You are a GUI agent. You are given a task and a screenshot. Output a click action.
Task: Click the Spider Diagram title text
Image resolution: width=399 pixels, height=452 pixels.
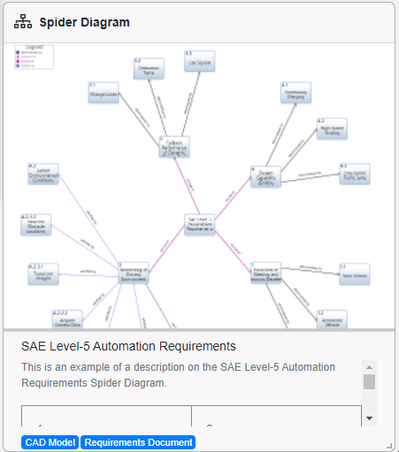pyautogui.click(x=85, y=22)
